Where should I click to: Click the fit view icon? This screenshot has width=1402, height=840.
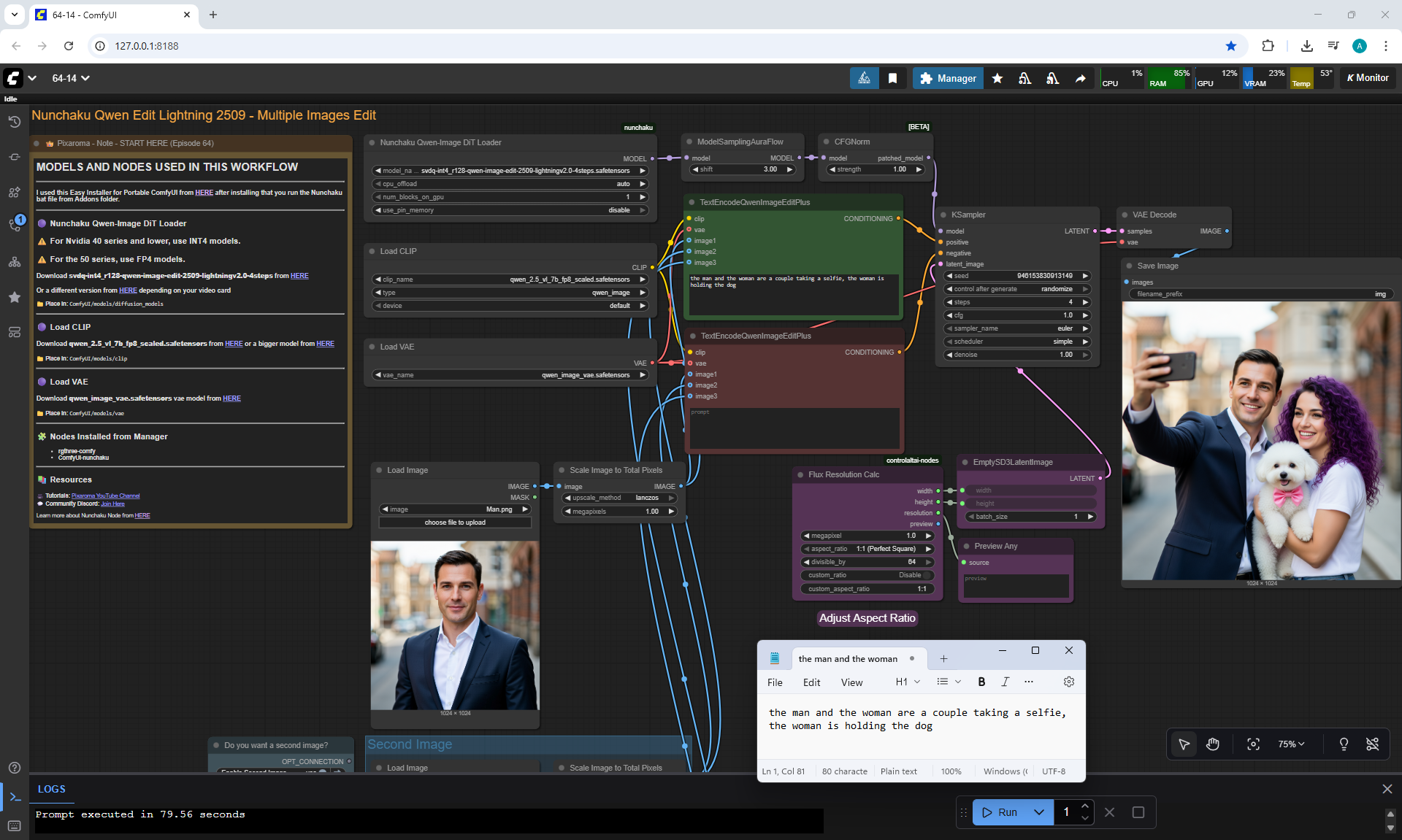1253,744
